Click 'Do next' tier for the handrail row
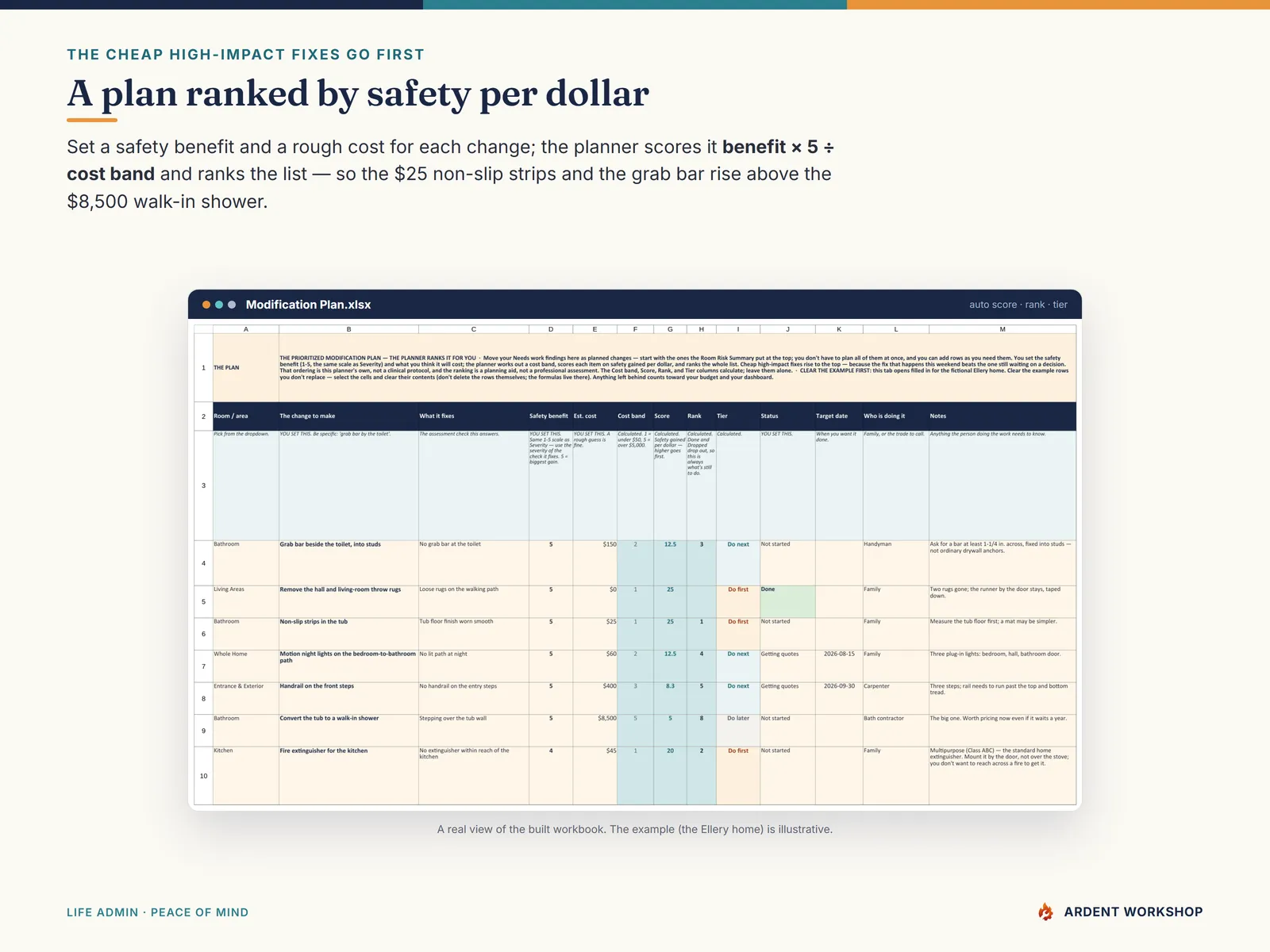Image resolution: width=1270 pixels, height=952 pixels. coord(738,698)
